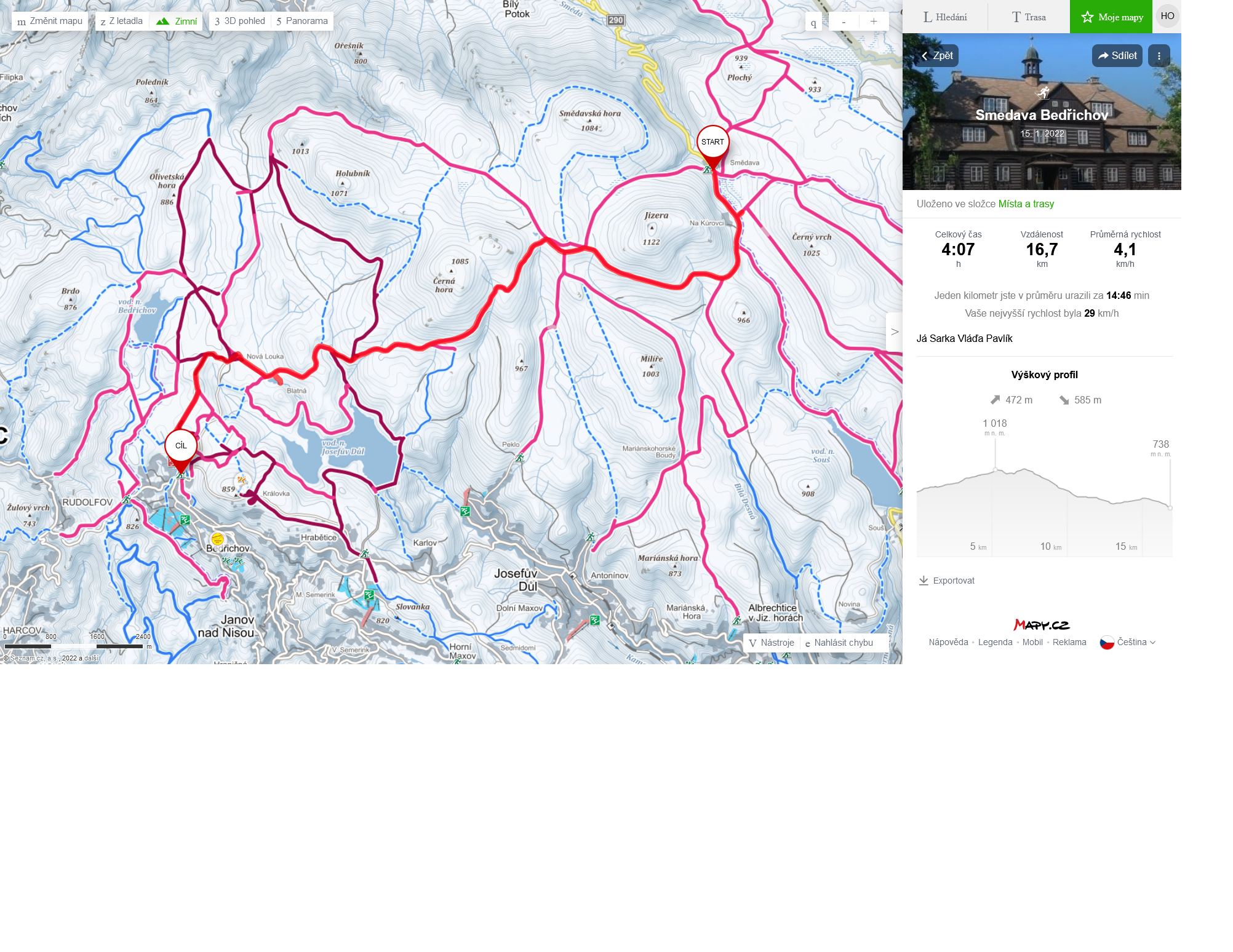The height and width of the screenshot is (952, 1233).
Task: Click the HO user avatar
Action: point(1167,17)
